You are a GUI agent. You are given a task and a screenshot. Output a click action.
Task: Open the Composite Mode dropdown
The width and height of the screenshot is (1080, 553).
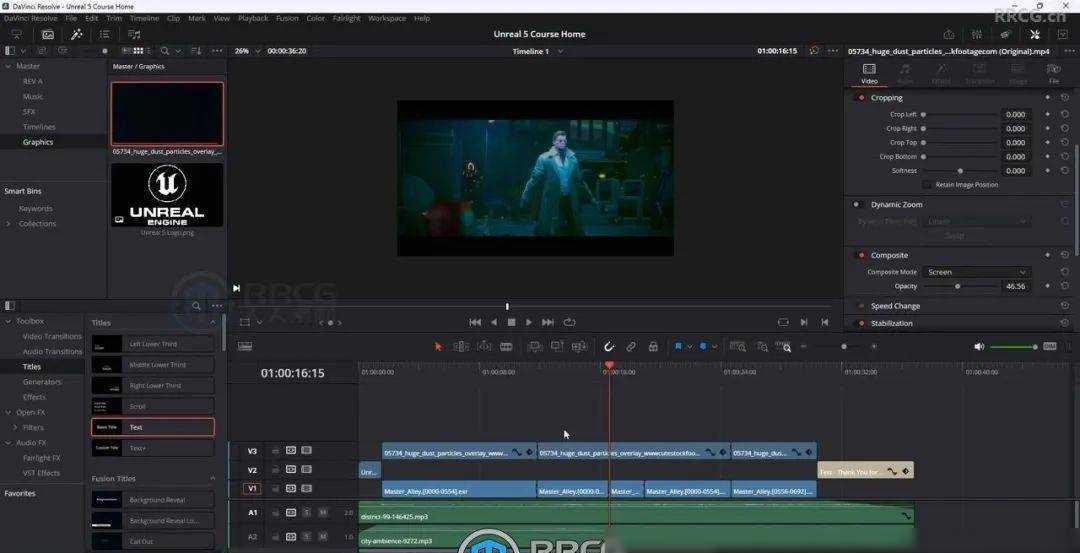click(x=976, y=272)
